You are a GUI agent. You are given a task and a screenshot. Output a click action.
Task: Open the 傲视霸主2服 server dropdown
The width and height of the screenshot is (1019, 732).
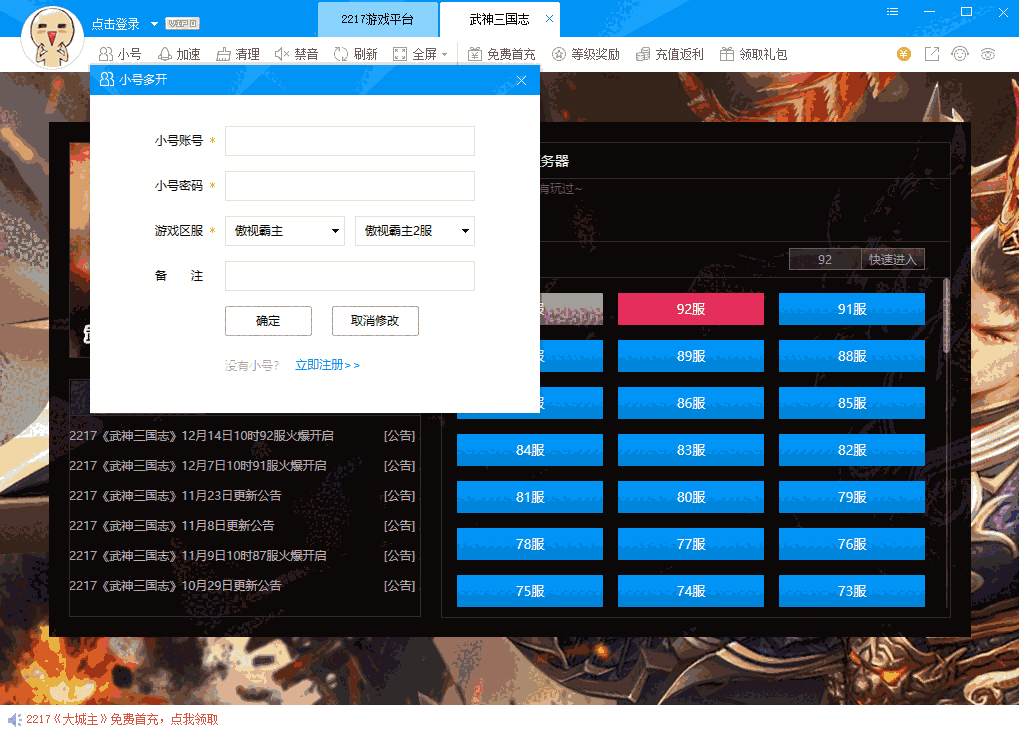(x=465, y=231)
